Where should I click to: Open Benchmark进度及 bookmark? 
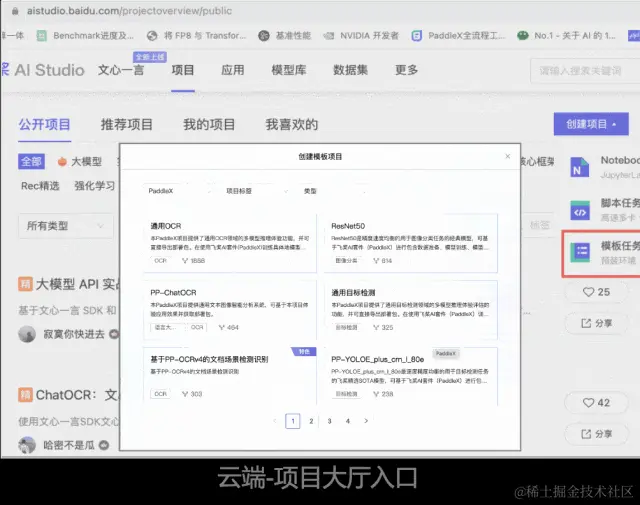pos(85,36)
